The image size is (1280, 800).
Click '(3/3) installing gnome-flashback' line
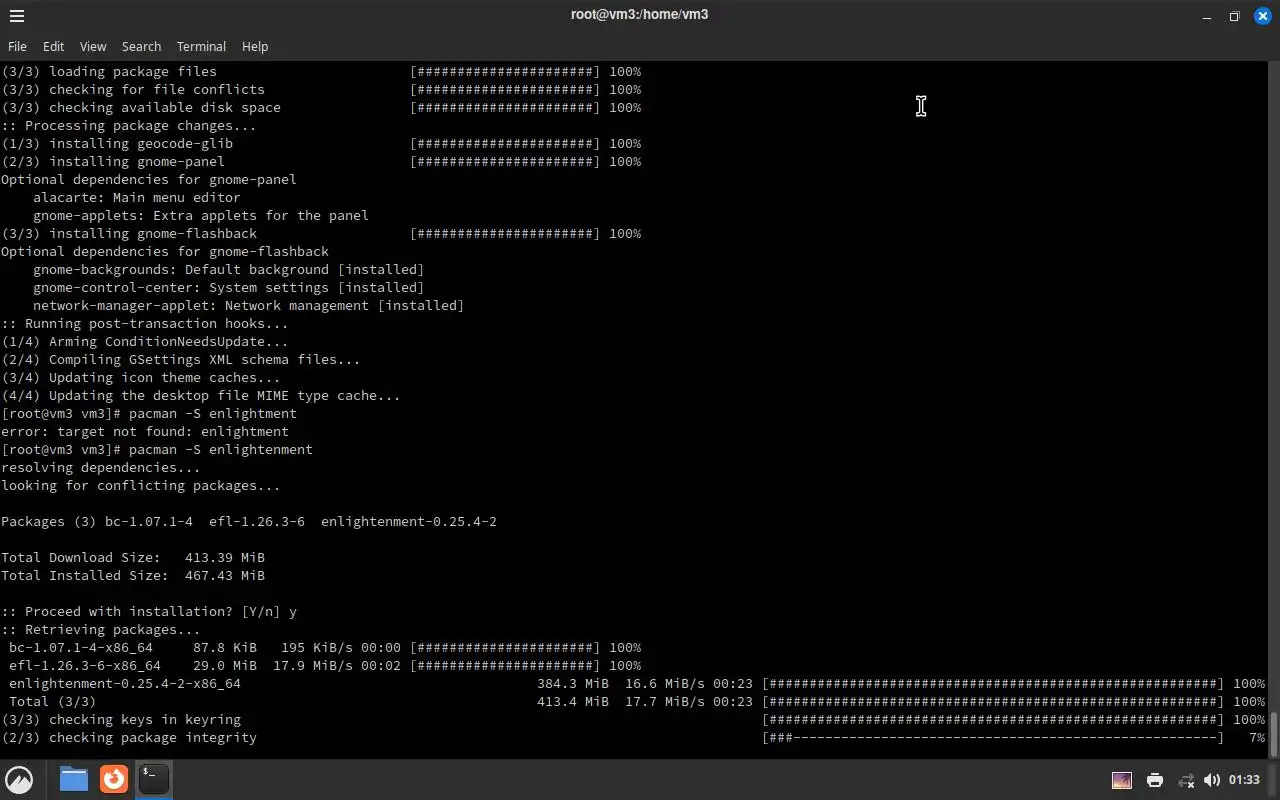(321, 234)
